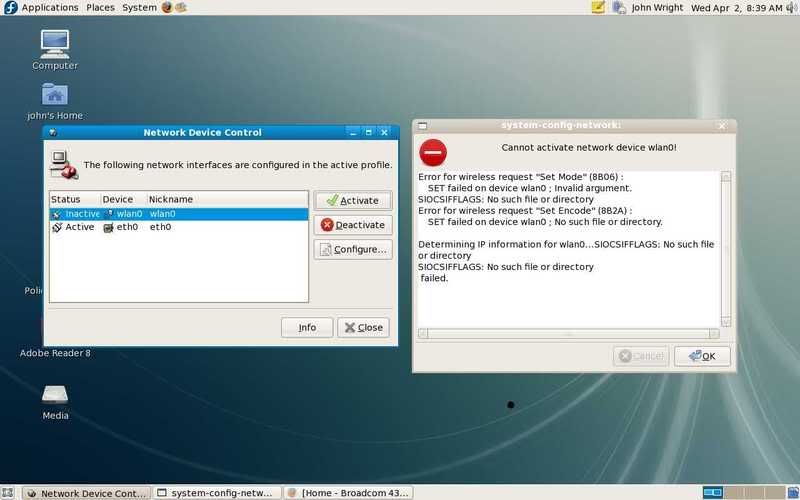Open Configure in Network Device Control
The height and width of the screenshot is (500, 800).
[353, 249]
